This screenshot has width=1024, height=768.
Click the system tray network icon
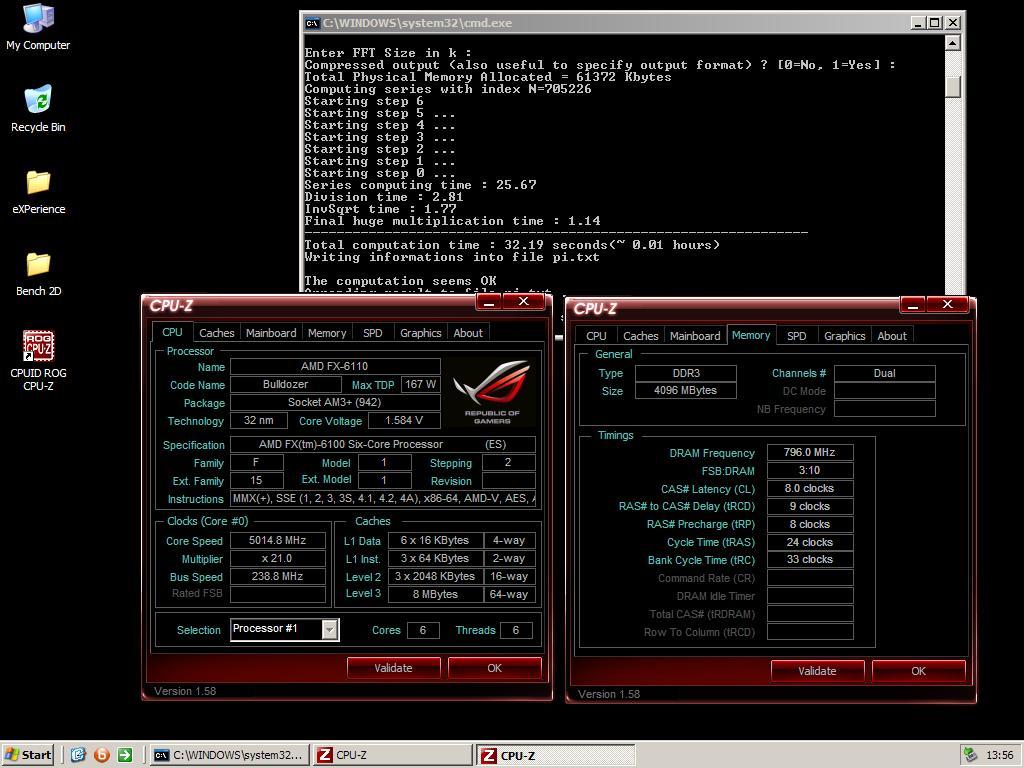[x=970, y=755]
